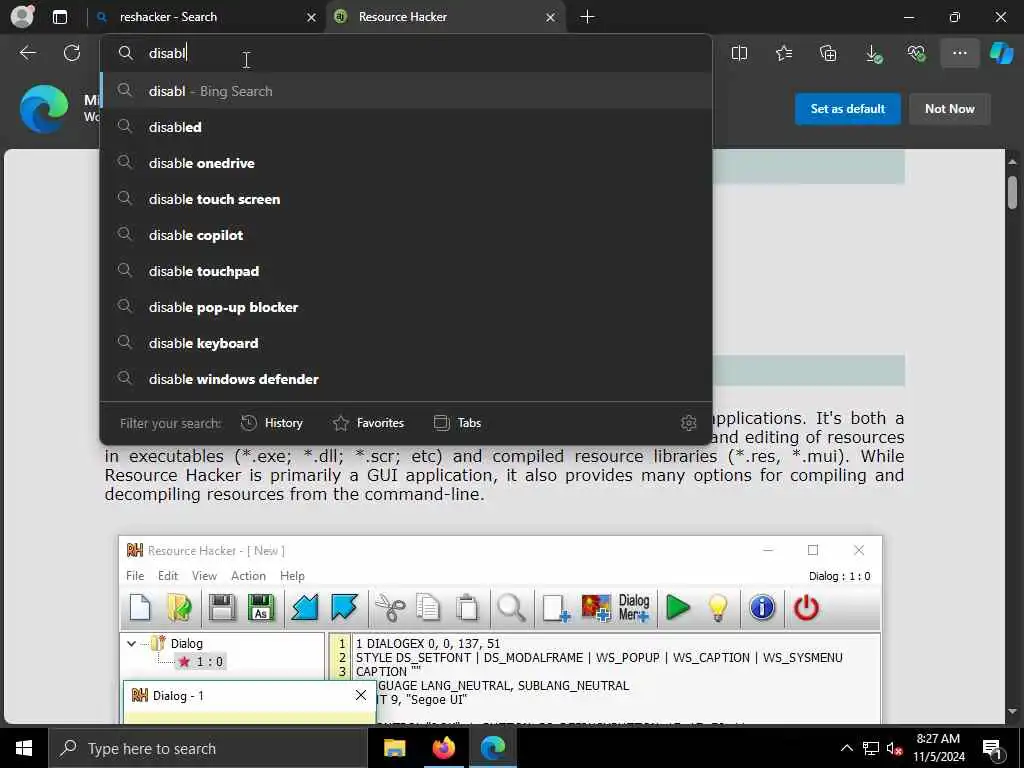Filter search by Tabs

[457, 423]
